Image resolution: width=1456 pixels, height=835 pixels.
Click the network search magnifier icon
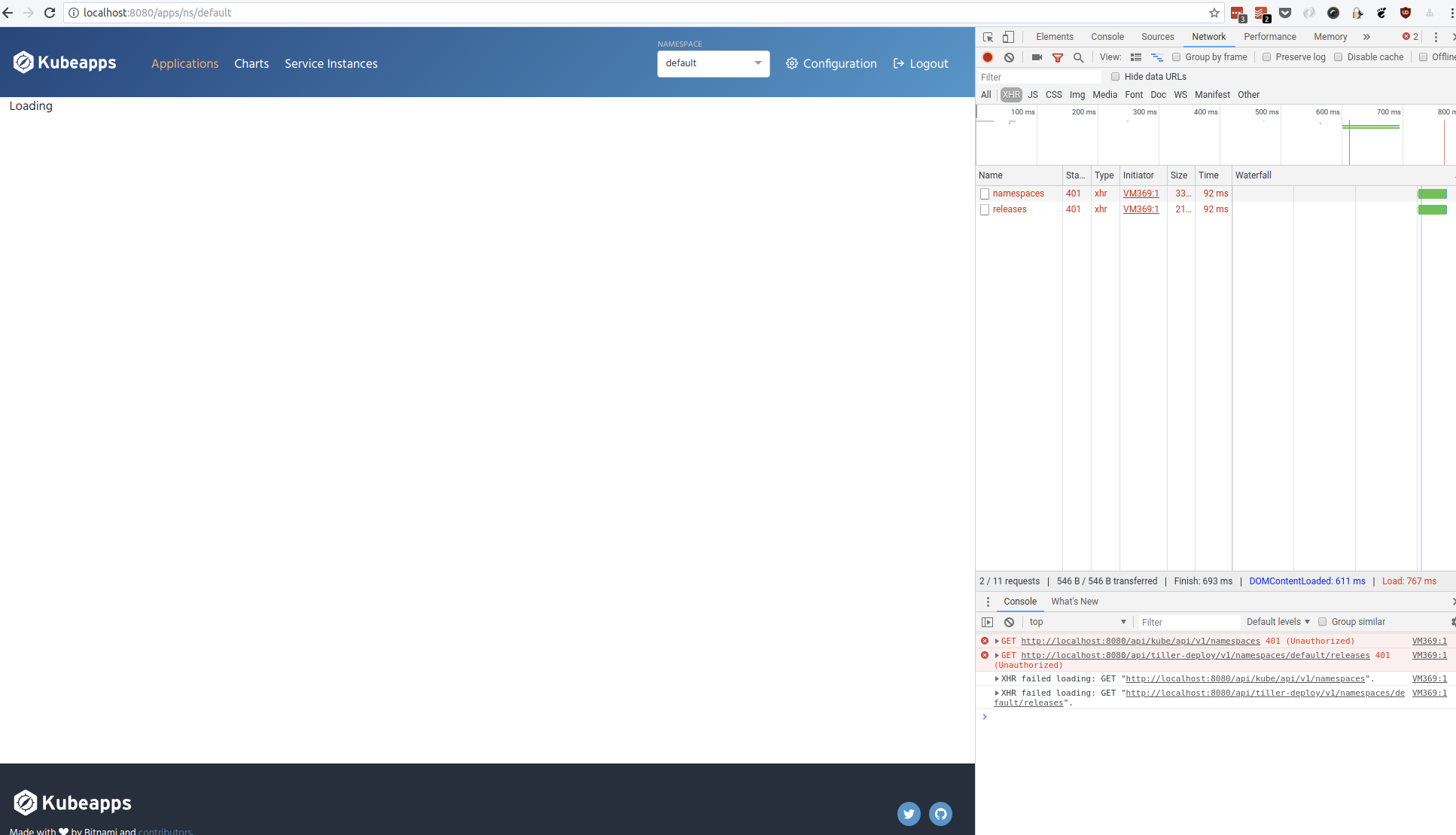point(1078,57)
